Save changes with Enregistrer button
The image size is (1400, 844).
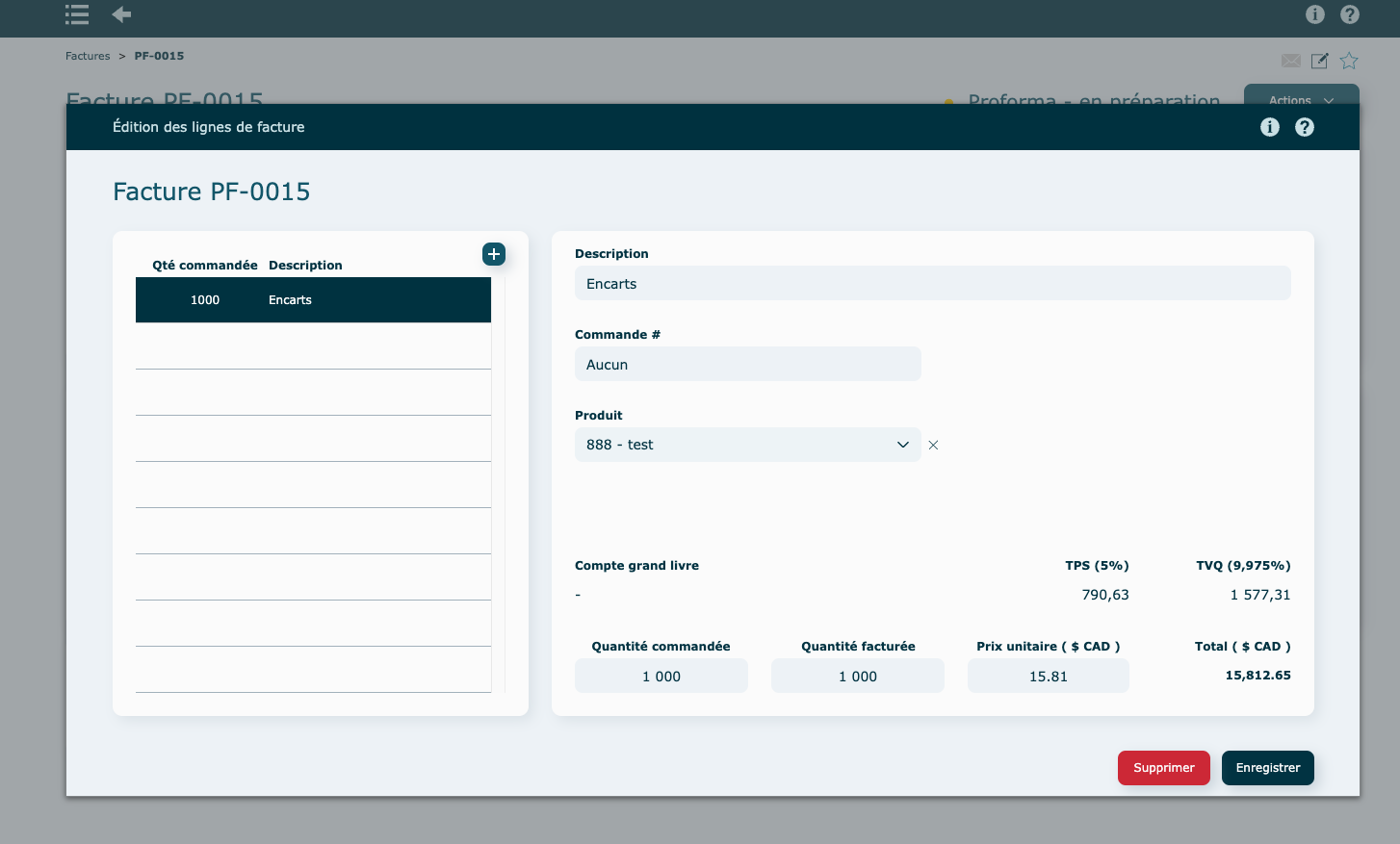tap(1267, 768)
